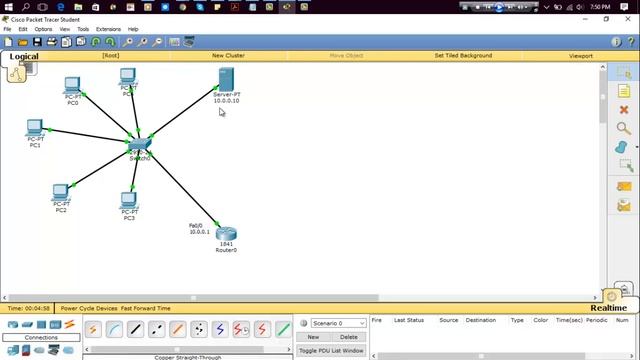Choose the Place Note tool

(x=624, y=91)
